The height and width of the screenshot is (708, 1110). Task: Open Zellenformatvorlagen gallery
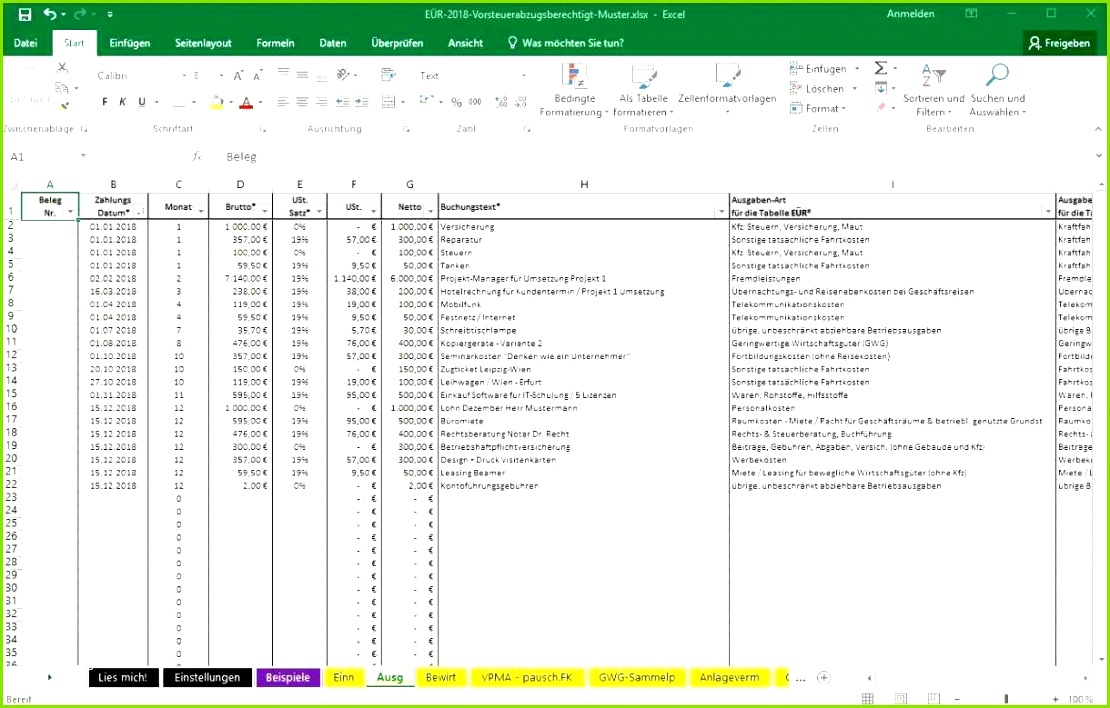(x=727, y=90)
